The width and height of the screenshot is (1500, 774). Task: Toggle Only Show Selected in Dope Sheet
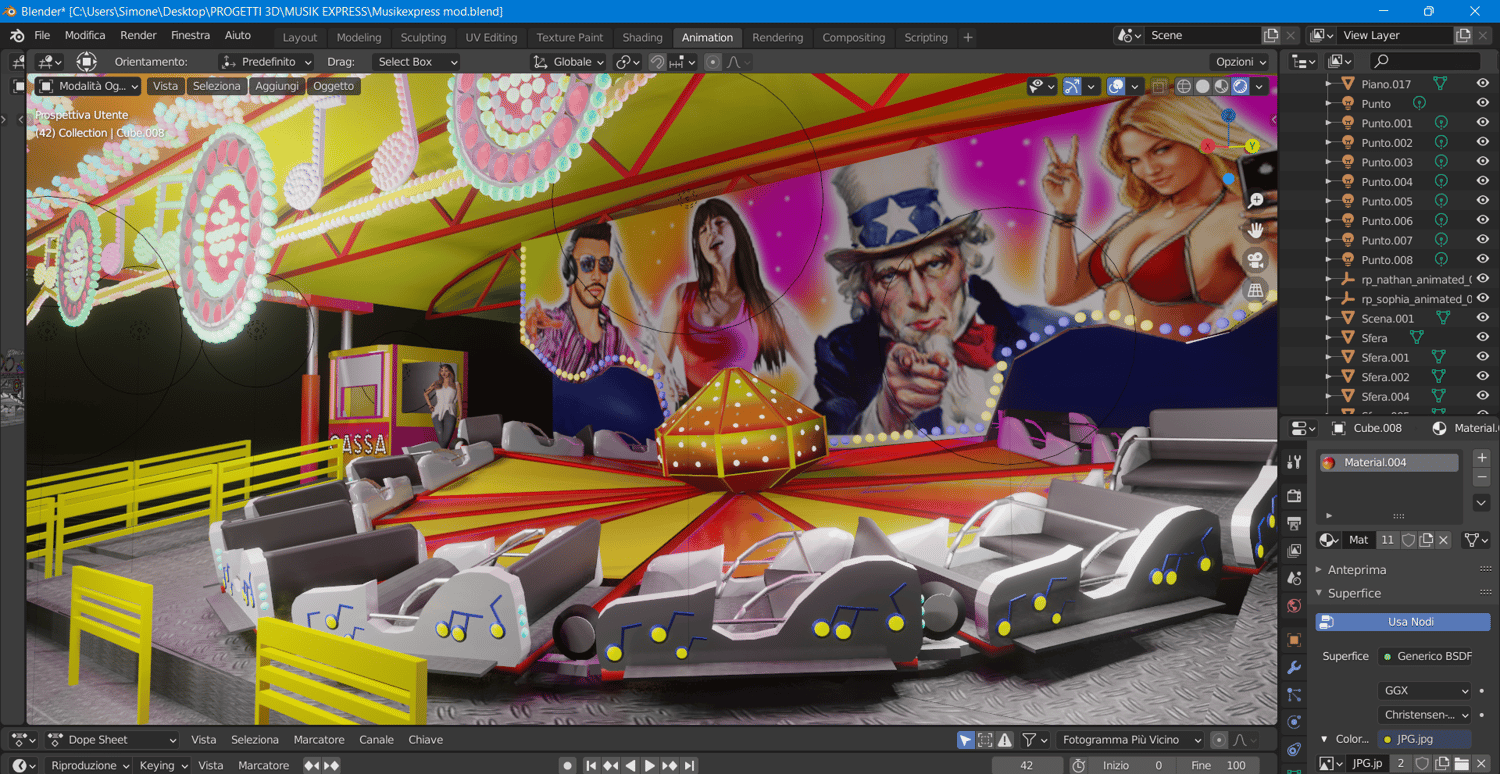pos(965,740)
